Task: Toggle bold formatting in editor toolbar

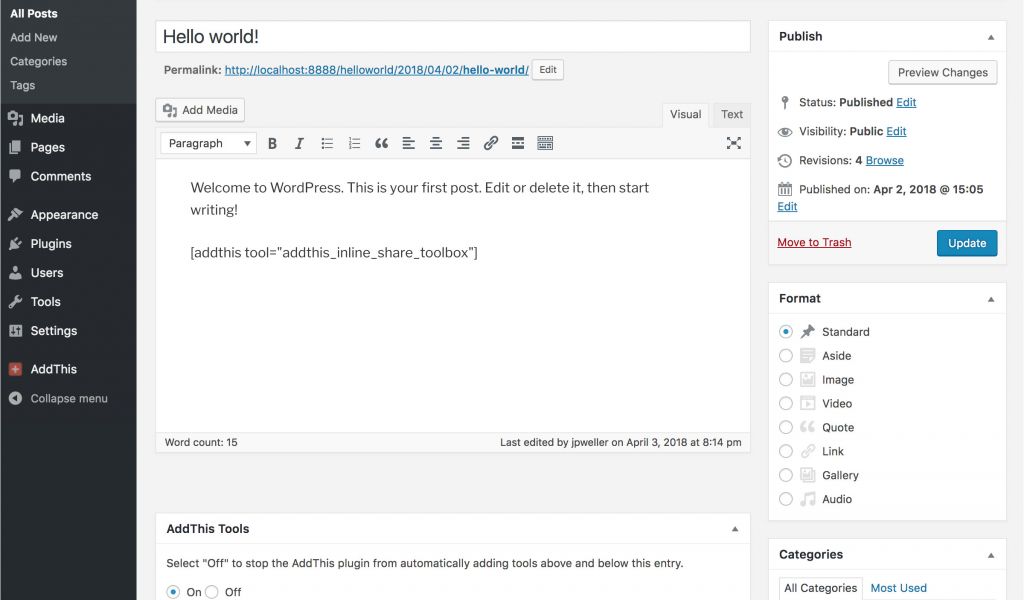Action: point(272,144)
